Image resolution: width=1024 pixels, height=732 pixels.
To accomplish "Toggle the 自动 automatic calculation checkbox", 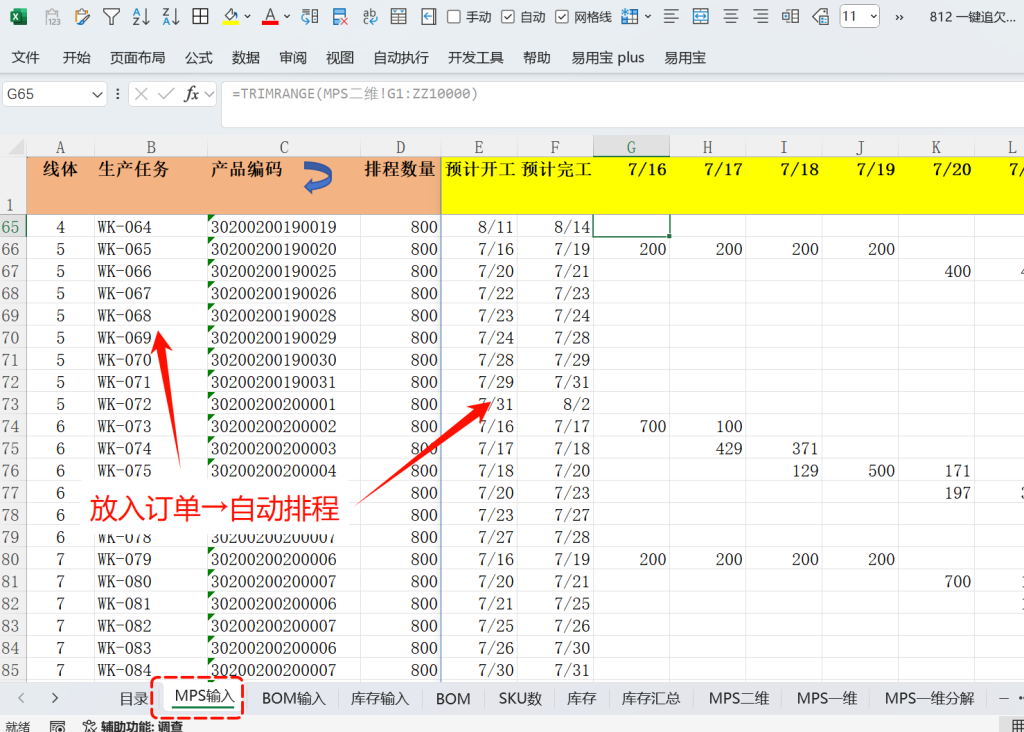I will click(507, 17).
